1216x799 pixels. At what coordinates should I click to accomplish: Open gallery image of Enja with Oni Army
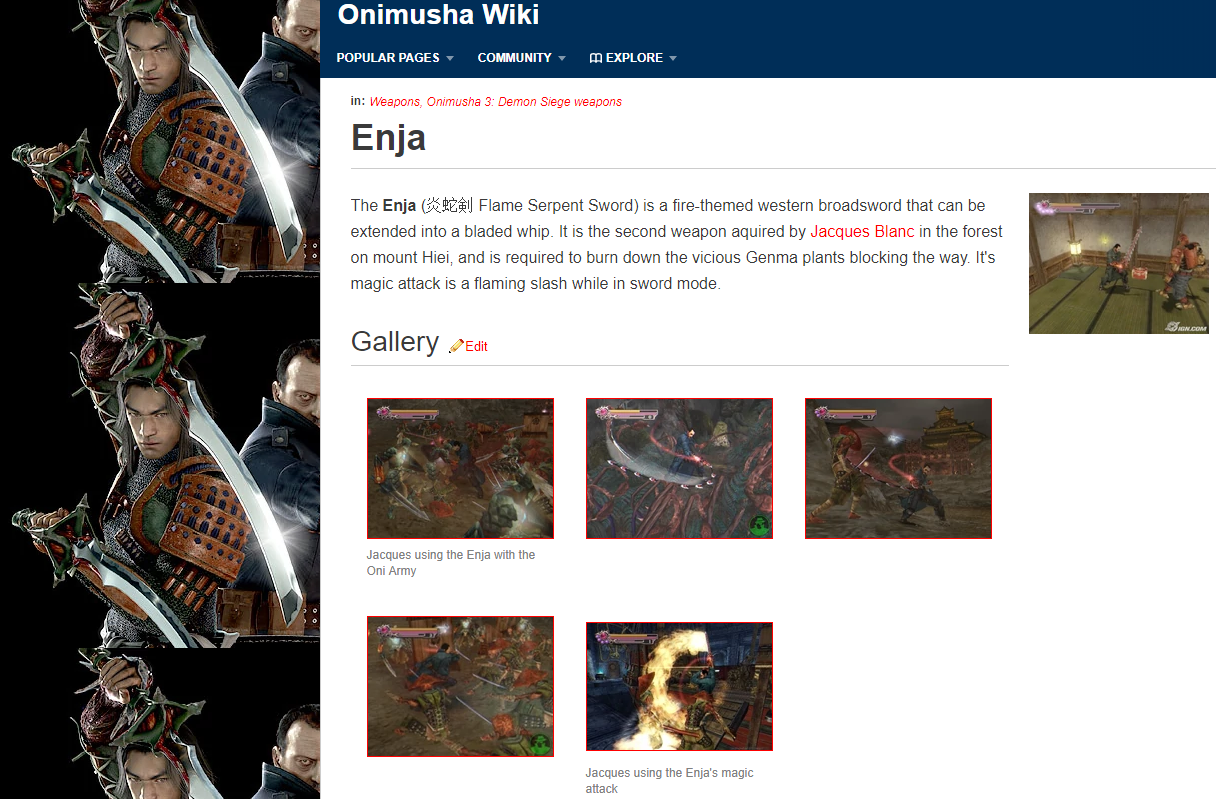460,468
